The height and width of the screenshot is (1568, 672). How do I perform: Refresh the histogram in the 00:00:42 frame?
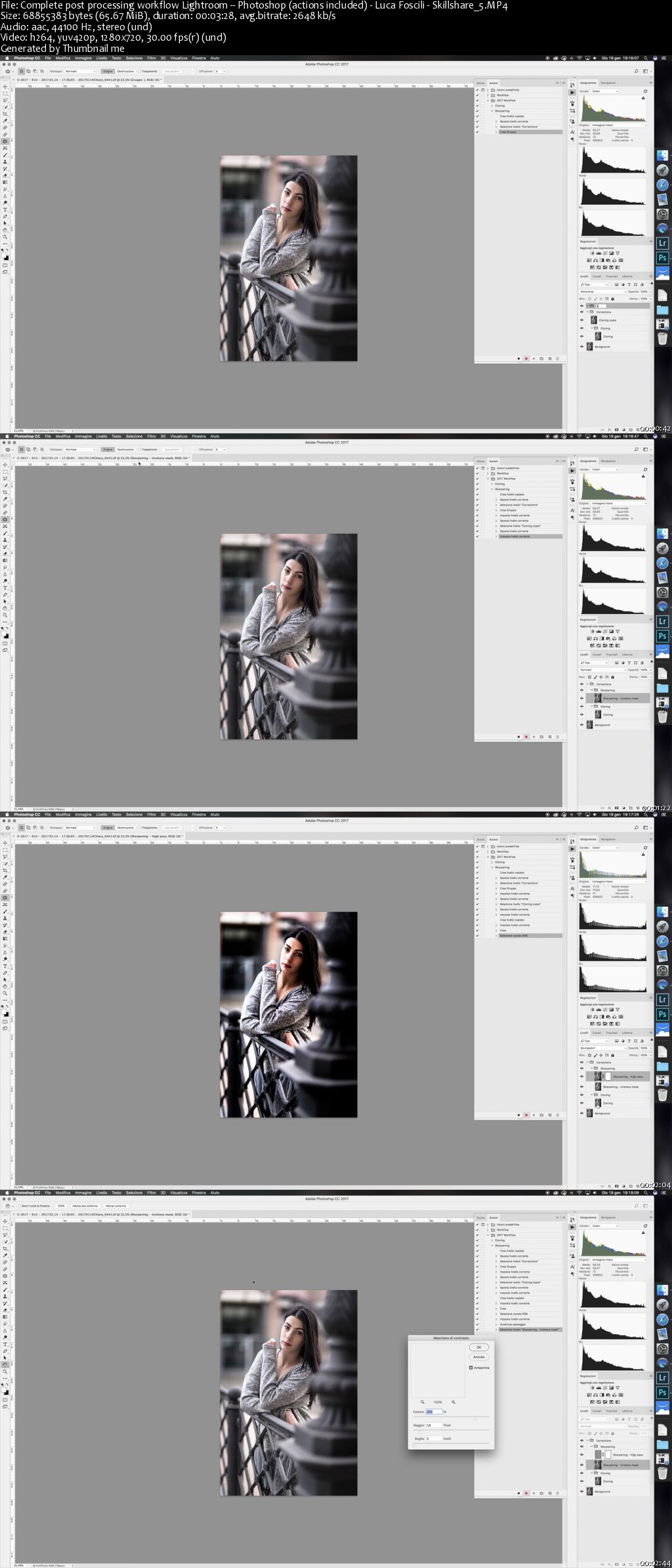pyautogui.click(x=645, y=91)
